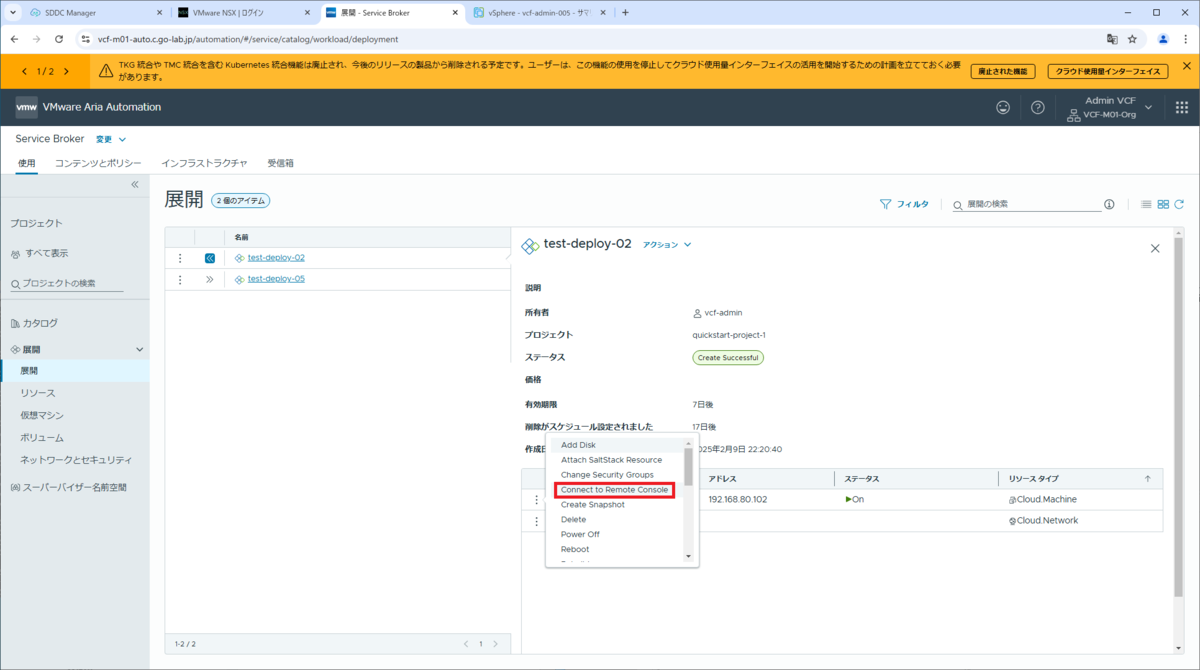
Task: Open the browser profile avatar
Action: 1163,39
